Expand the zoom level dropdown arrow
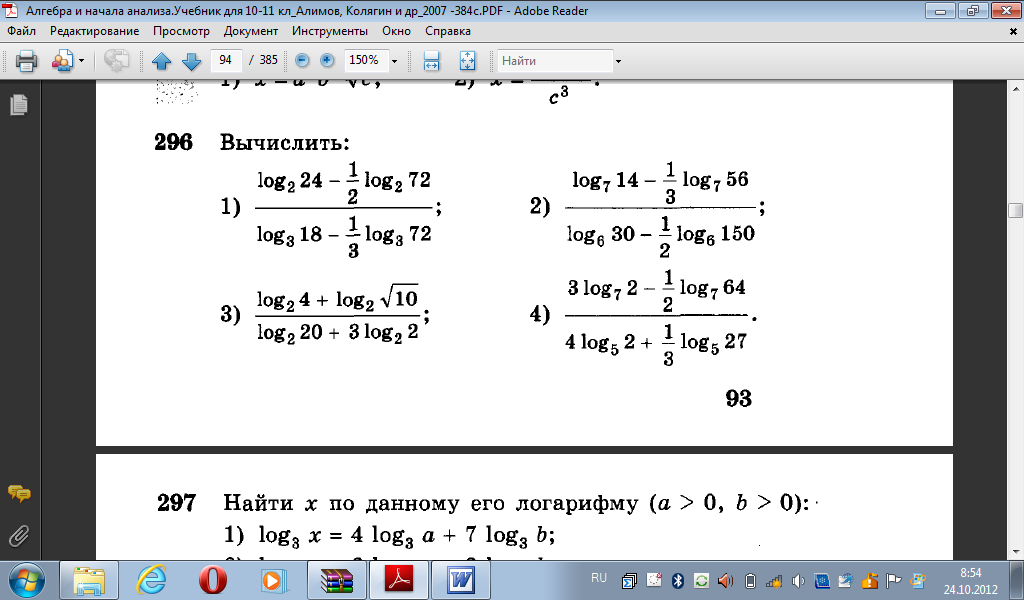Viewport: 1024px width, 600px height. coord(394,61)
